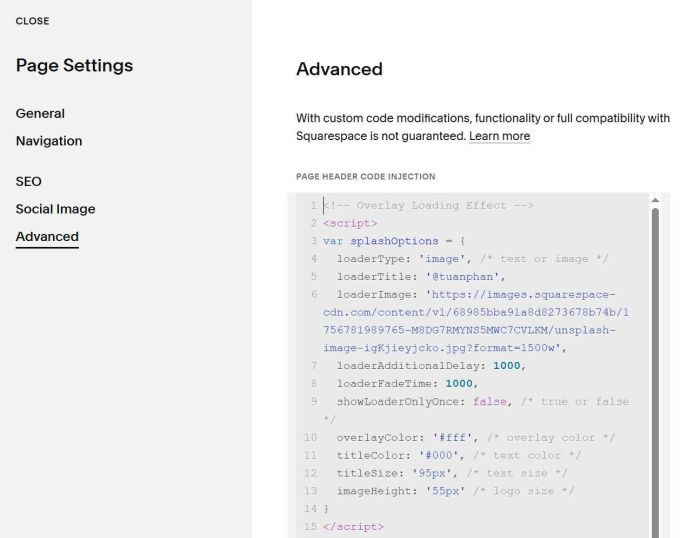The height and width of the screenshot is (538, 700).
Task: Place cursor on the closing script tag
Action: click(353, 527)
